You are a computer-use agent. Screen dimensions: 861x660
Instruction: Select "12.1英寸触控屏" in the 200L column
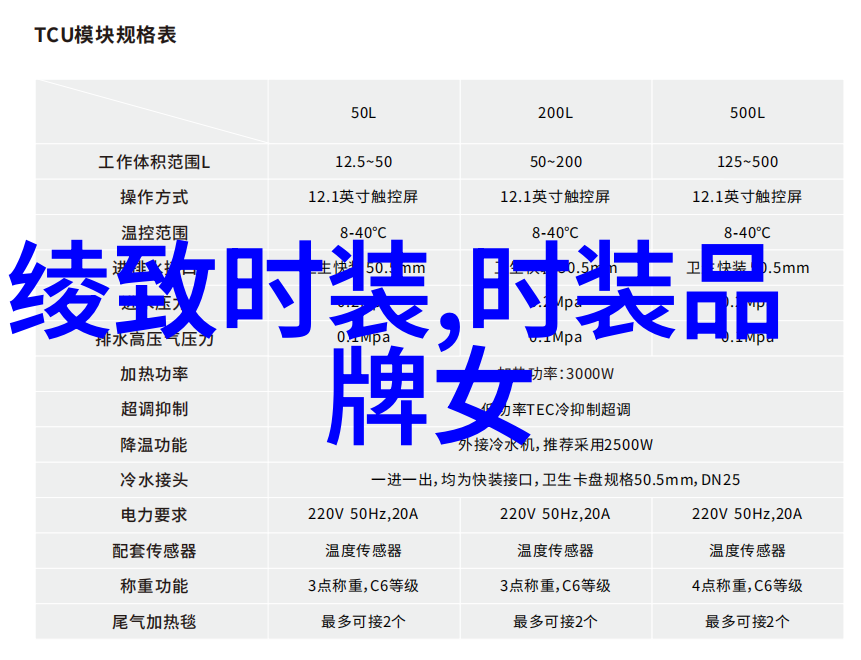click(x=555, y=197)
